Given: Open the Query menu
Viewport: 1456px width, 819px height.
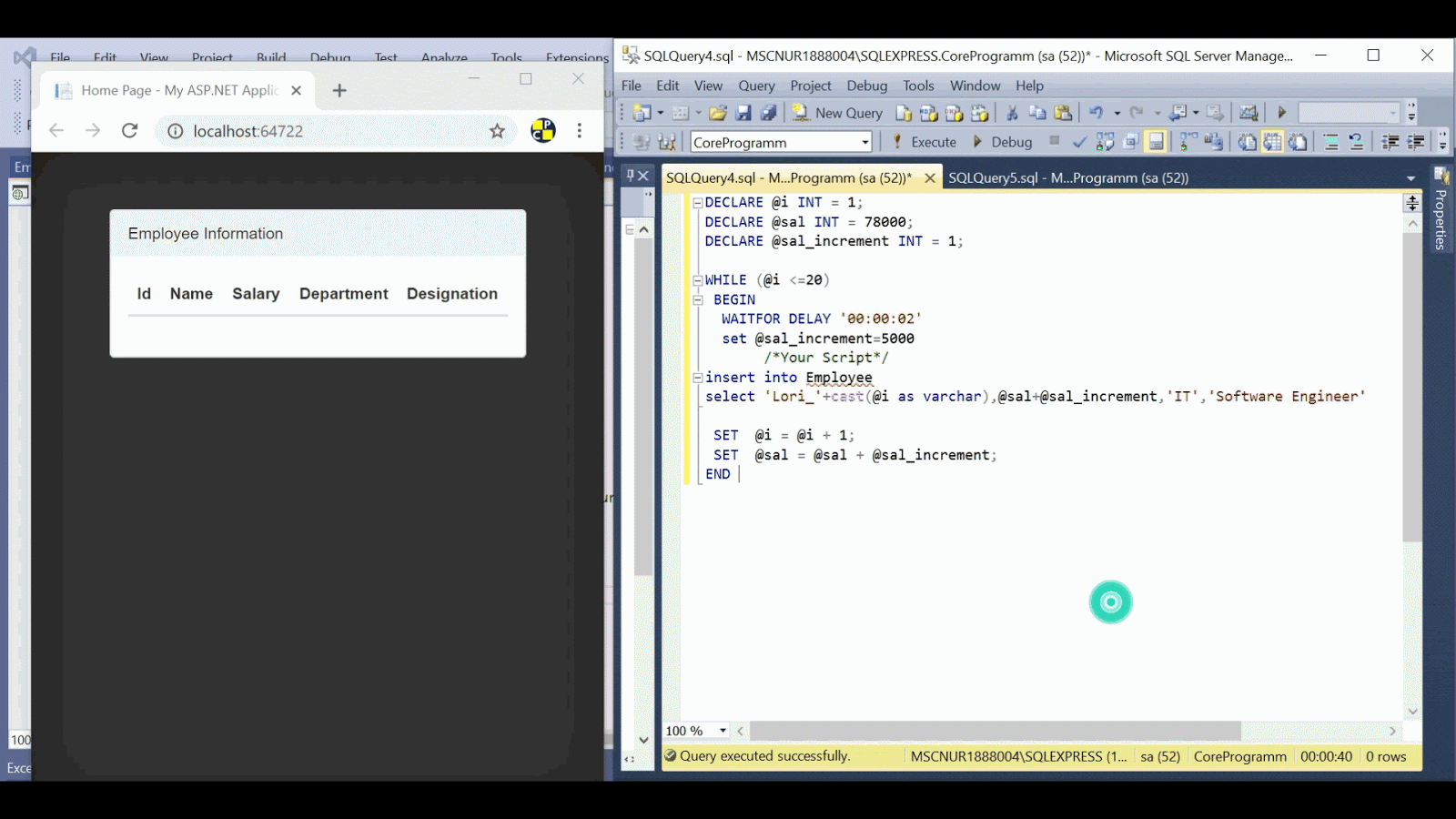Looking at the screenshot, I should (756, 86).
